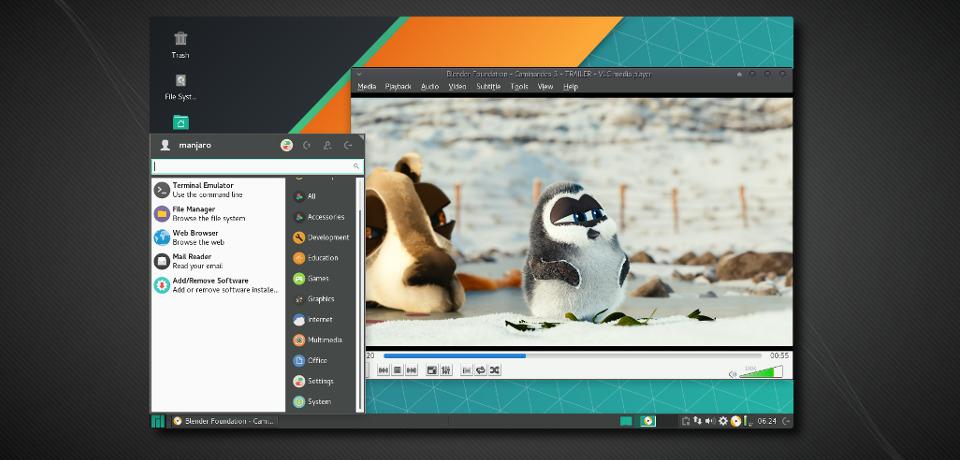Image resolution: width=960 pixels, height=460 pixels.
Task: Open the Help menu in VLC
Action: pos(571,87)
